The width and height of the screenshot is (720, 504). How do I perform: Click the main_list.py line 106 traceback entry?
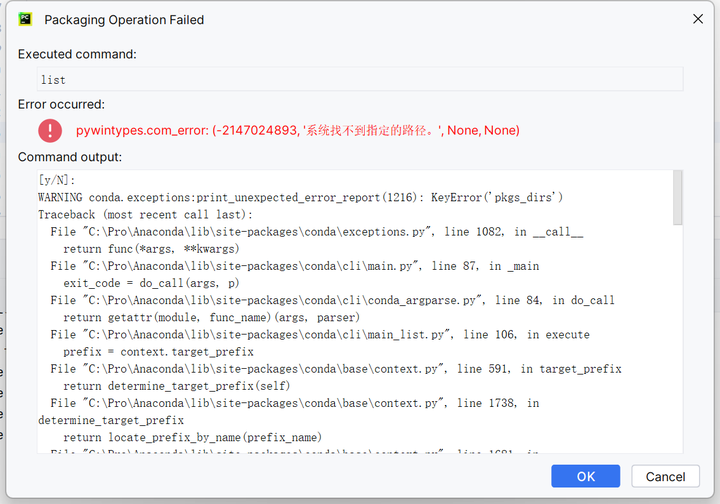point(320,335)
